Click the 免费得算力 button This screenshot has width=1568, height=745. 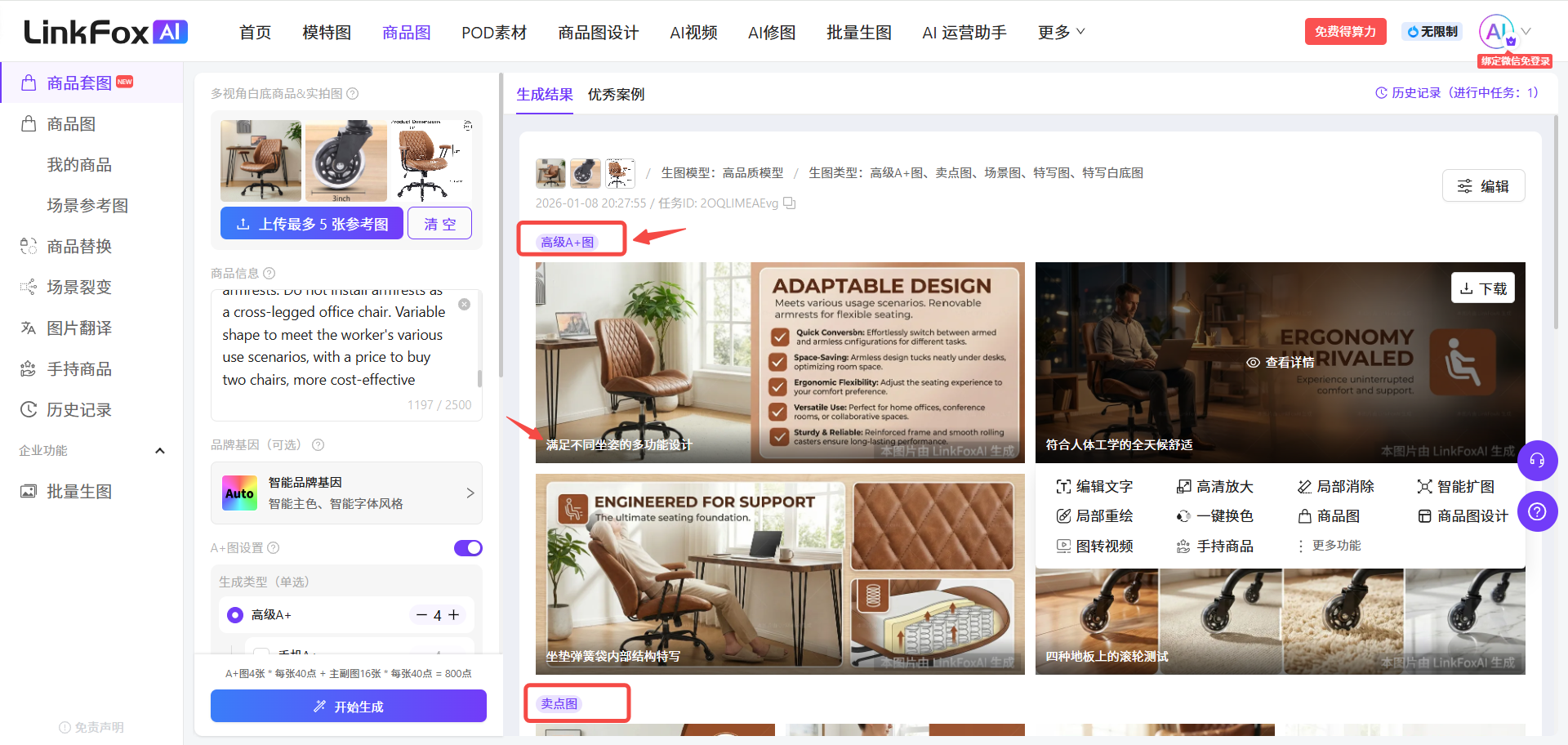(1345, 31)
